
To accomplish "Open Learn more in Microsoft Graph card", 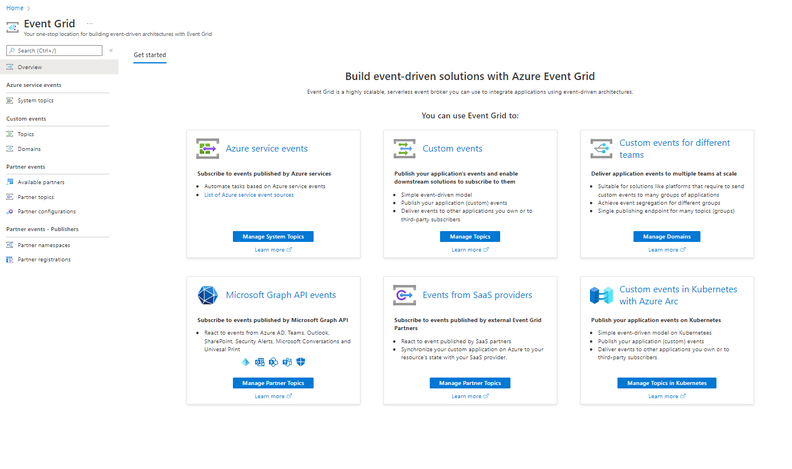I will (273, 396).
